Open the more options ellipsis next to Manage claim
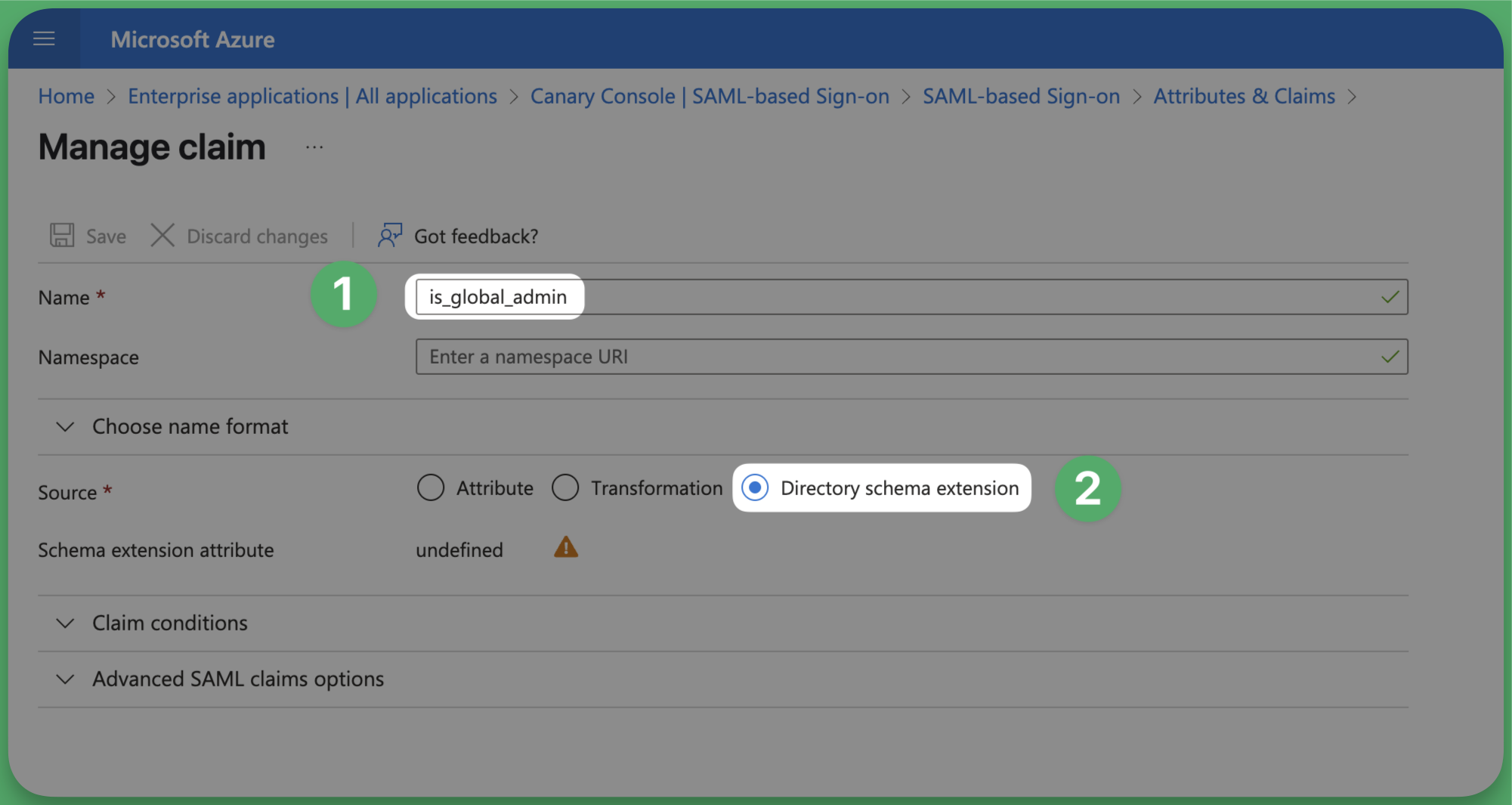The height and width of the screenshot is (805, 1512). [314, 147]
